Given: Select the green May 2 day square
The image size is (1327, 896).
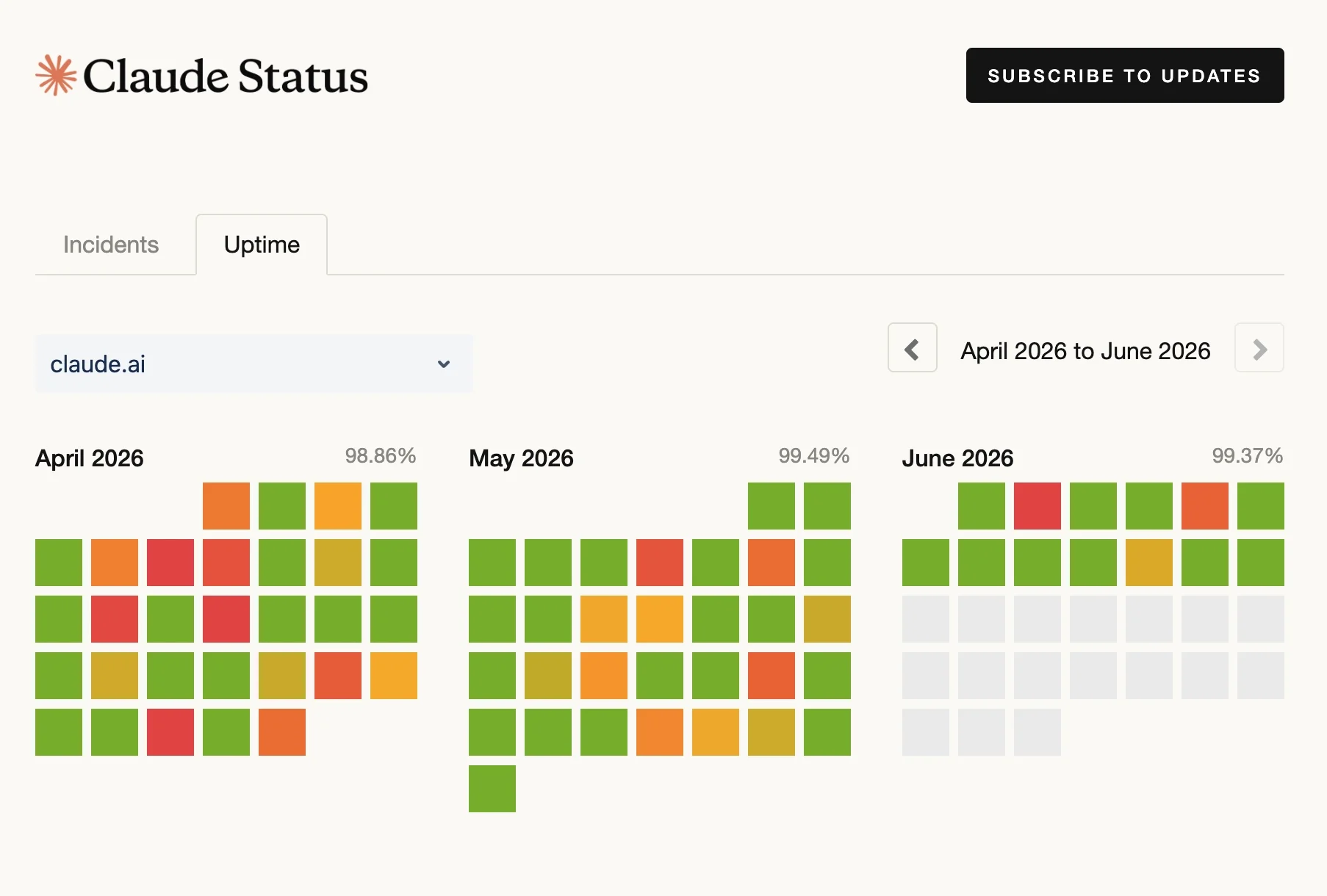Looking at the screenshot, I should pos(827,506).
